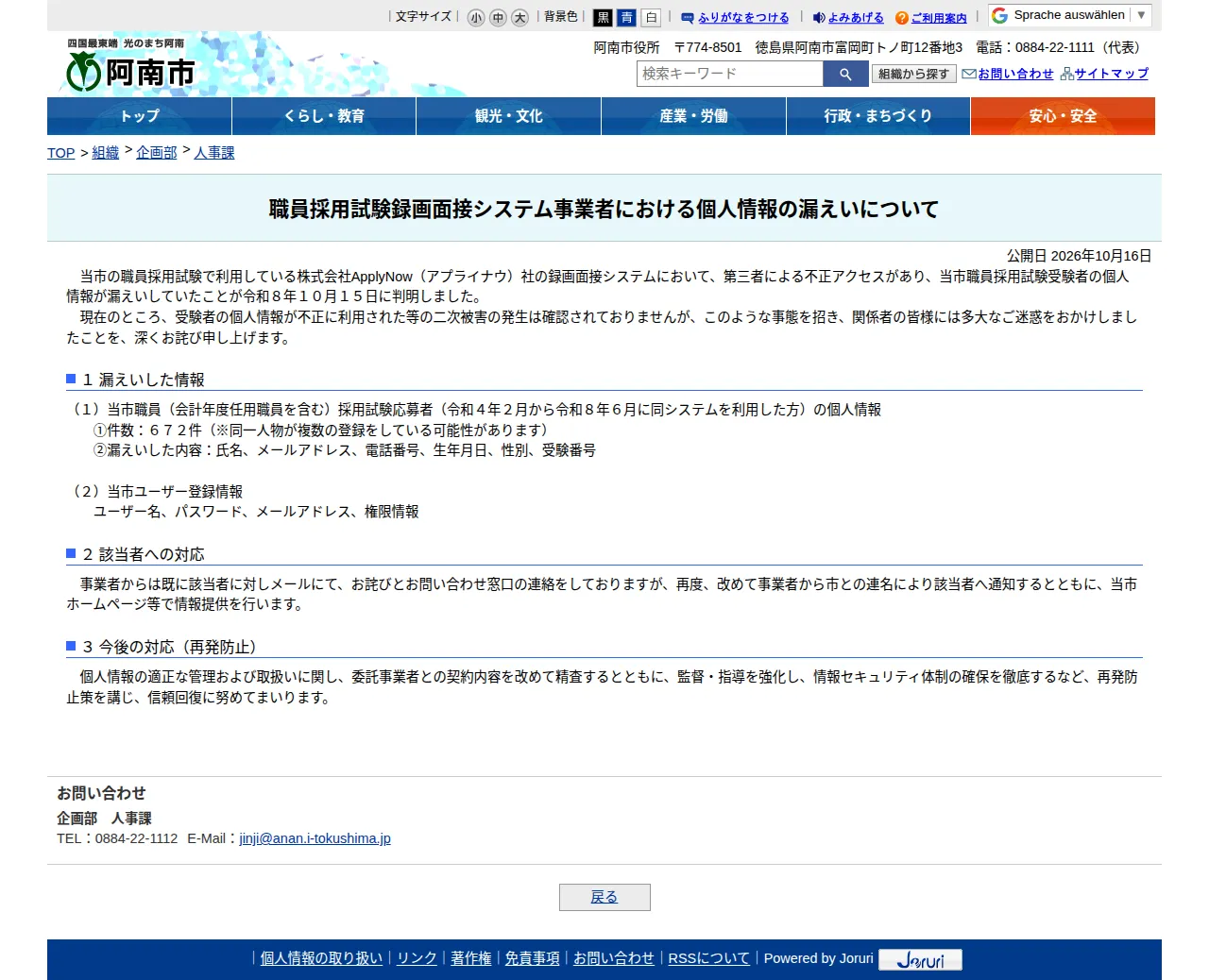Open the 安心・安全 navigation tab
The height and width of the screenshot is (980, 1209).
(1063, 116)
